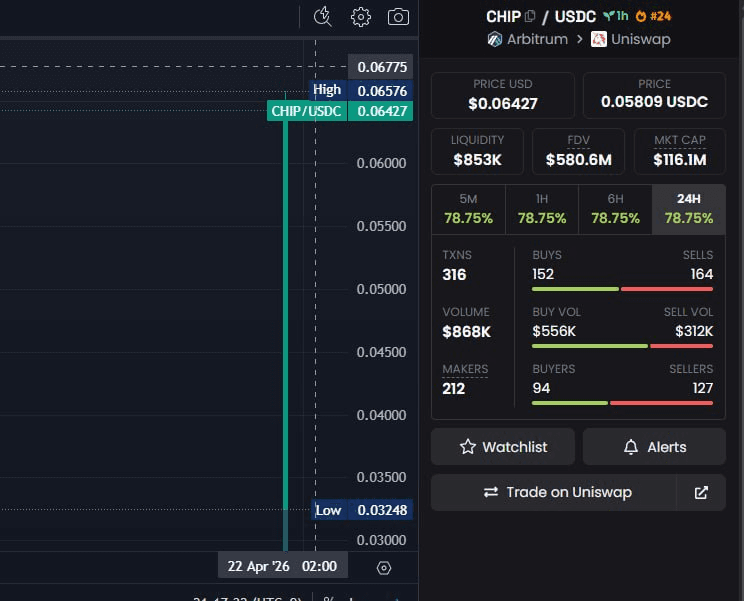Select the 24H stats tab

pos(688,209)
